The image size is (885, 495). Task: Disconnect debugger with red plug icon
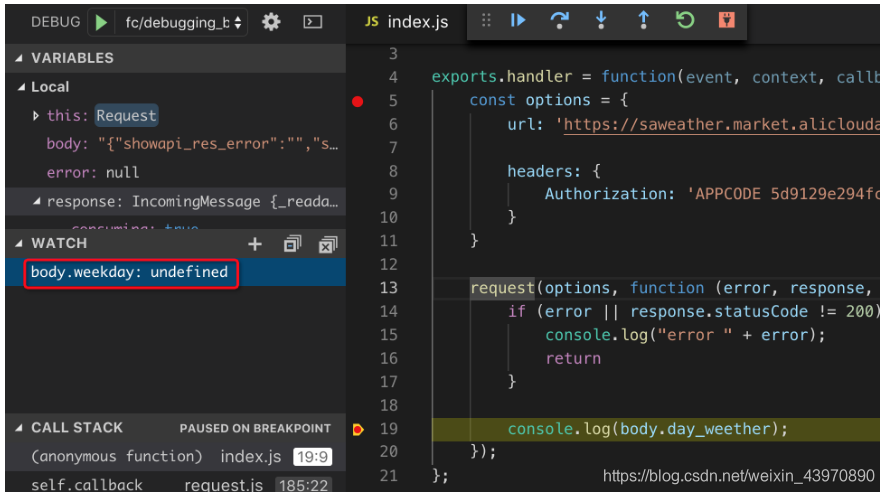[726, 21]
